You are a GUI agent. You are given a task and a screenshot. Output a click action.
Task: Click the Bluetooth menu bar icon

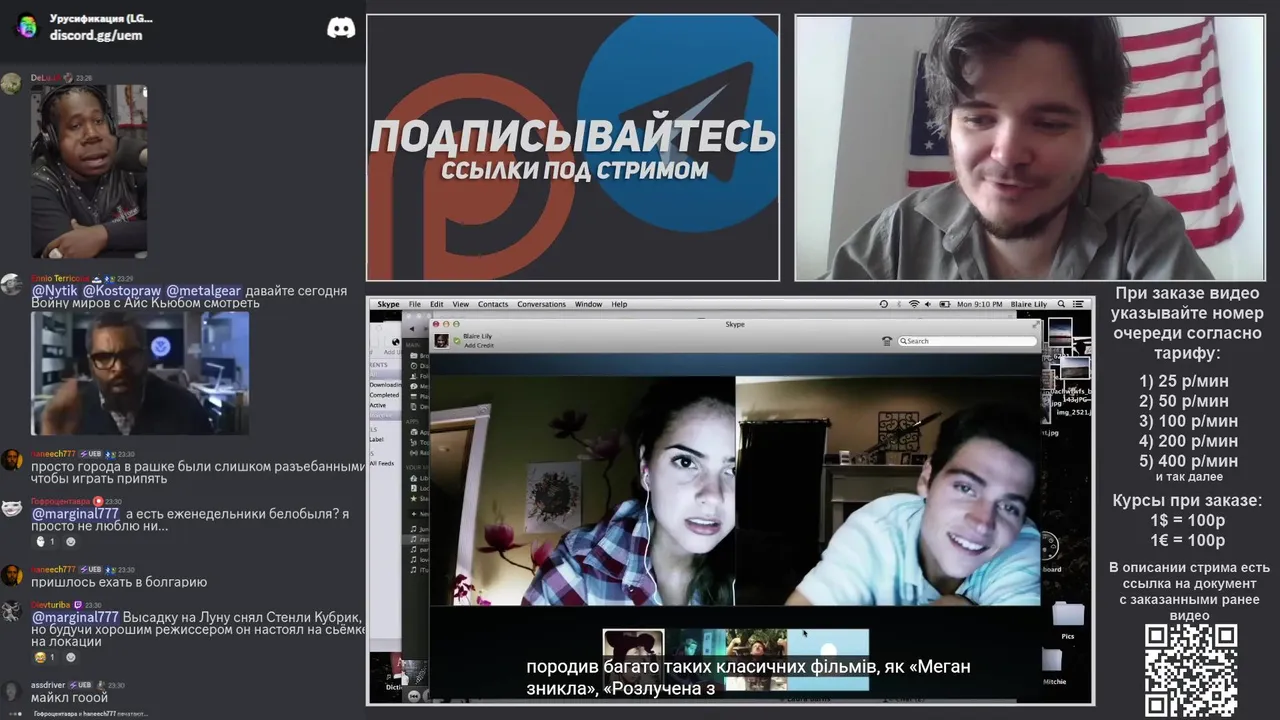898,304
